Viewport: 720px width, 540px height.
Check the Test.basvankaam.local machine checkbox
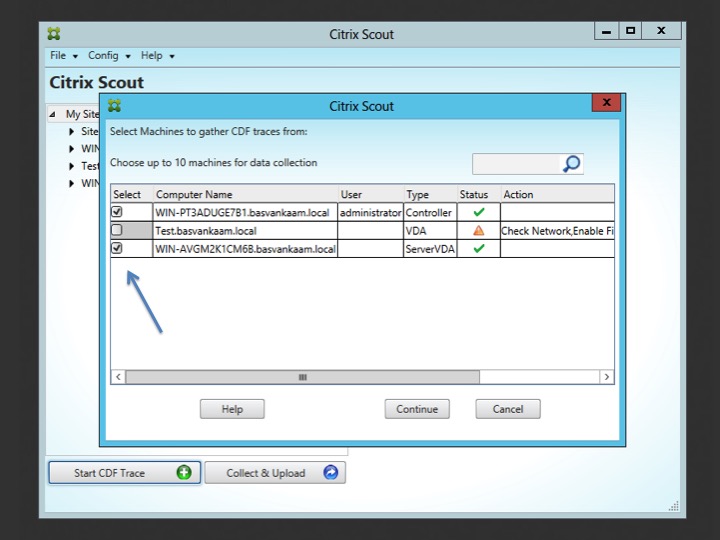click(x=117, y=230)
